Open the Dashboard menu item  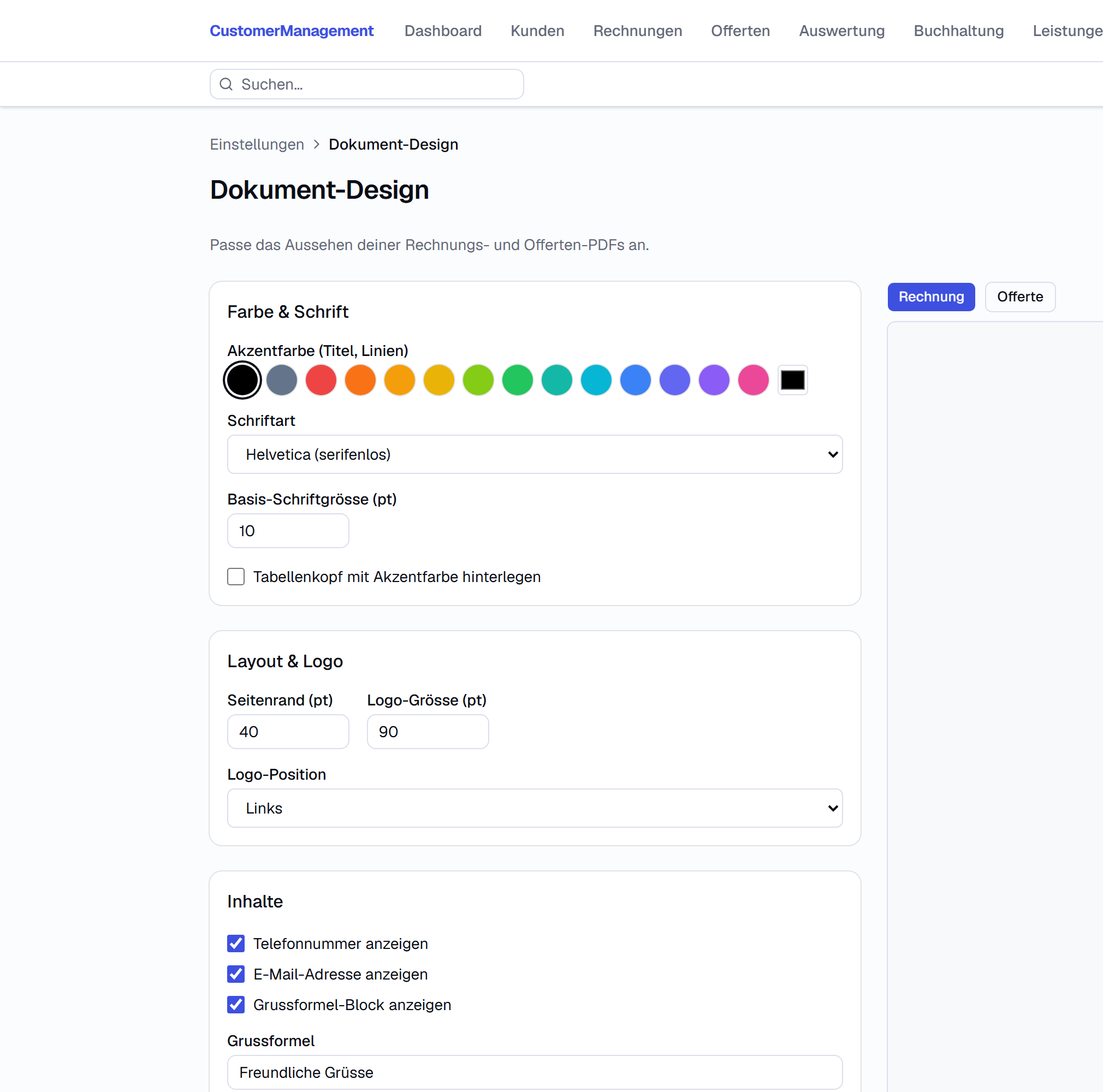[x=443, y=31]
